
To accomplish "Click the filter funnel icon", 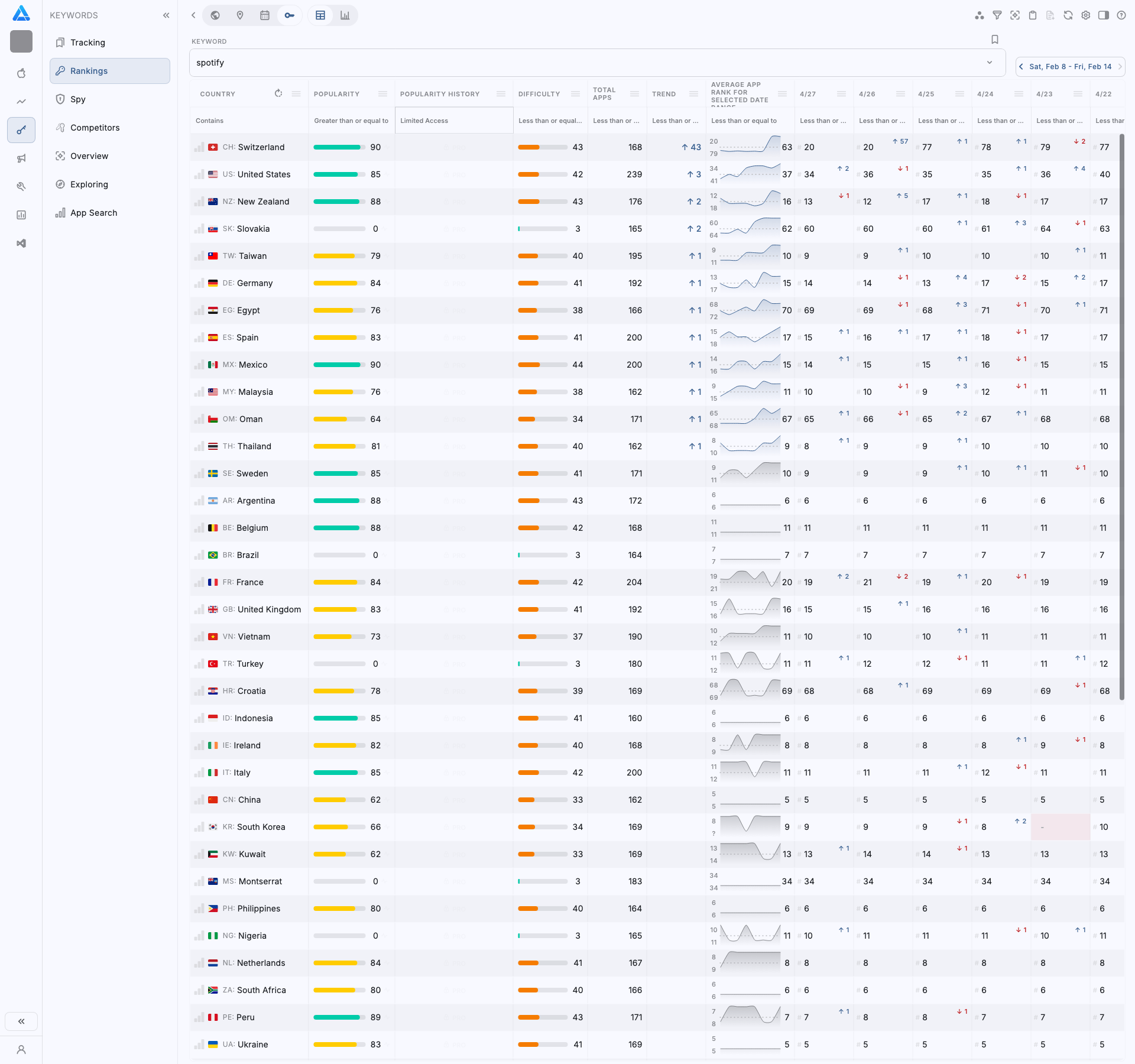I will [x=997, y=15].
